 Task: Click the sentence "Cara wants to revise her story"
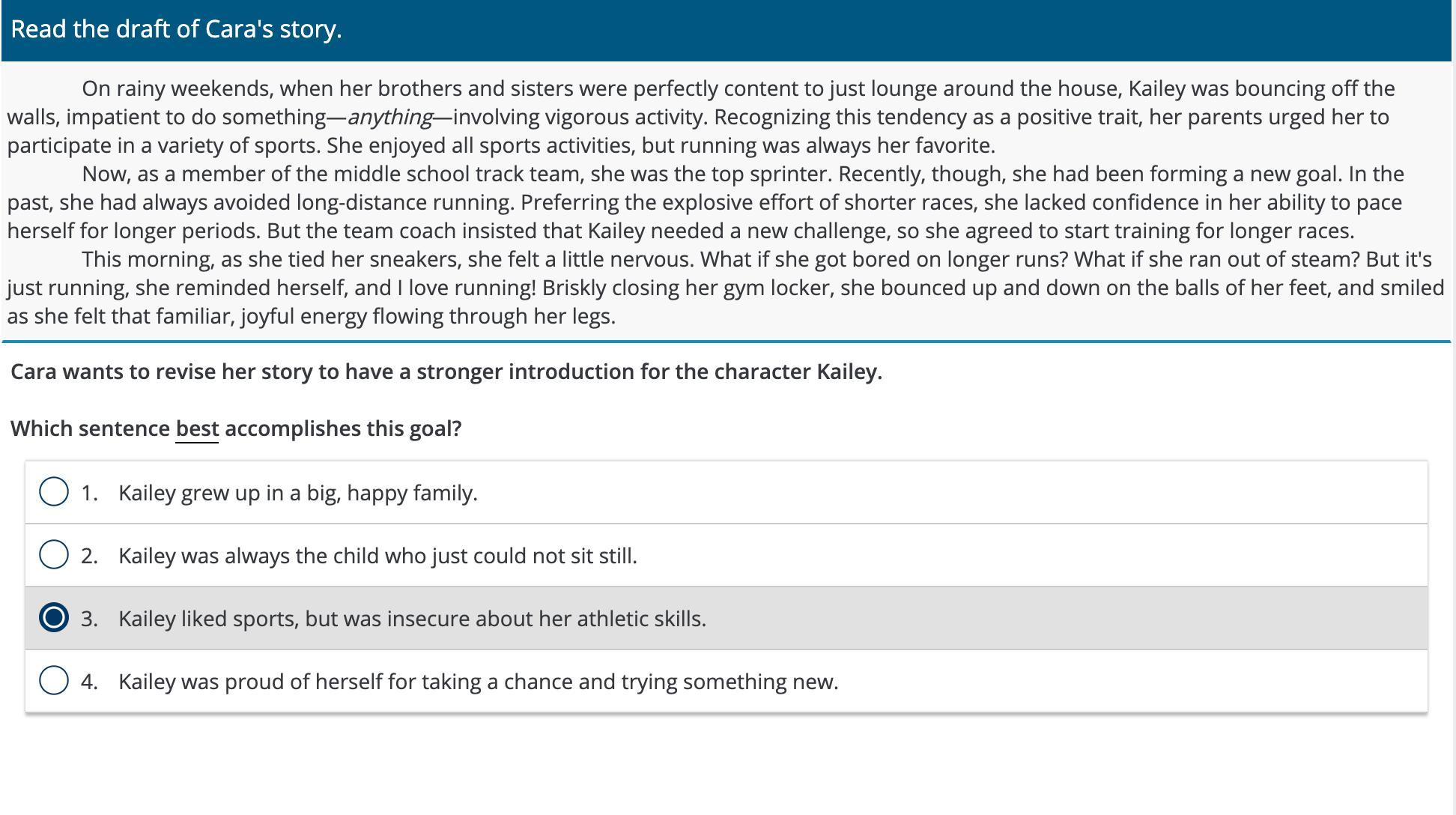click(446, 372)
